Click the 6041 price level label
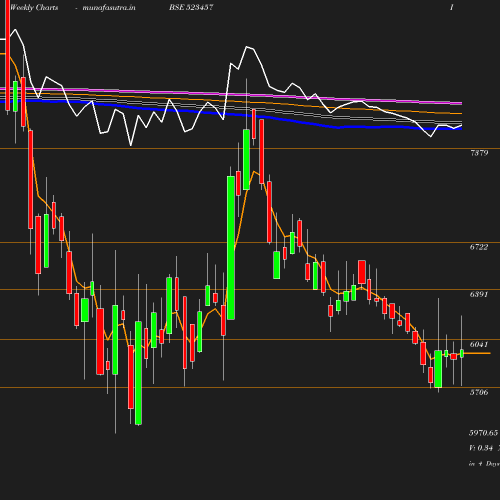 point(479,344)
